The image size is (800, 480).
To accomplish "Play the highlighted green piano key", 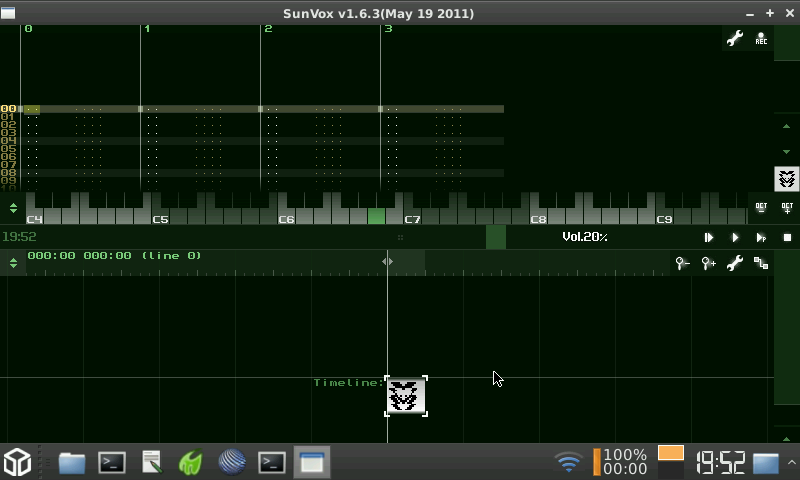I will 377,216.
